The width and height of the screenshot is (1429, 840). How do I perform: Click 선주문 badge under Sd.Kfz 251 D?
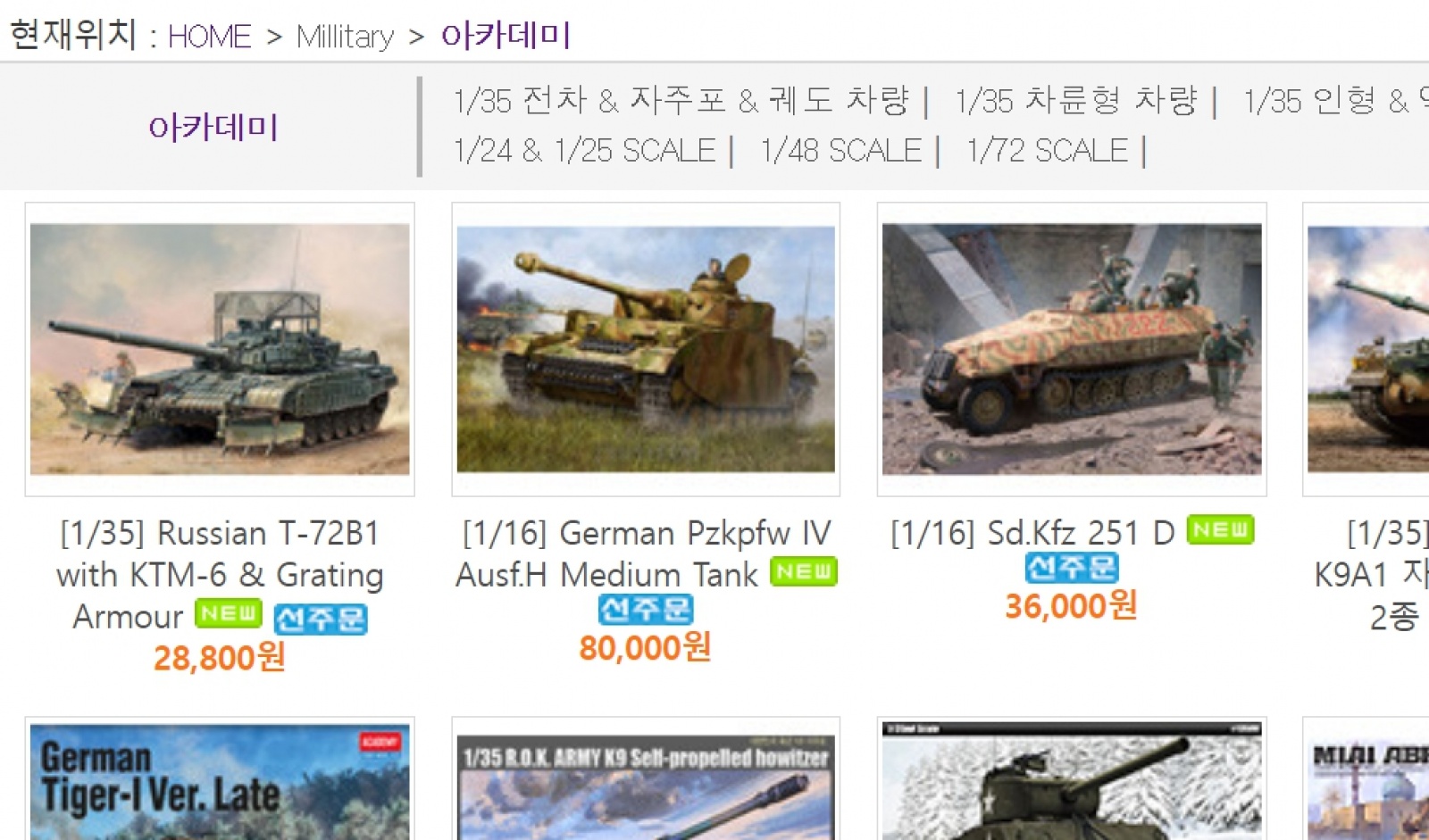(x=1072, y=567)
